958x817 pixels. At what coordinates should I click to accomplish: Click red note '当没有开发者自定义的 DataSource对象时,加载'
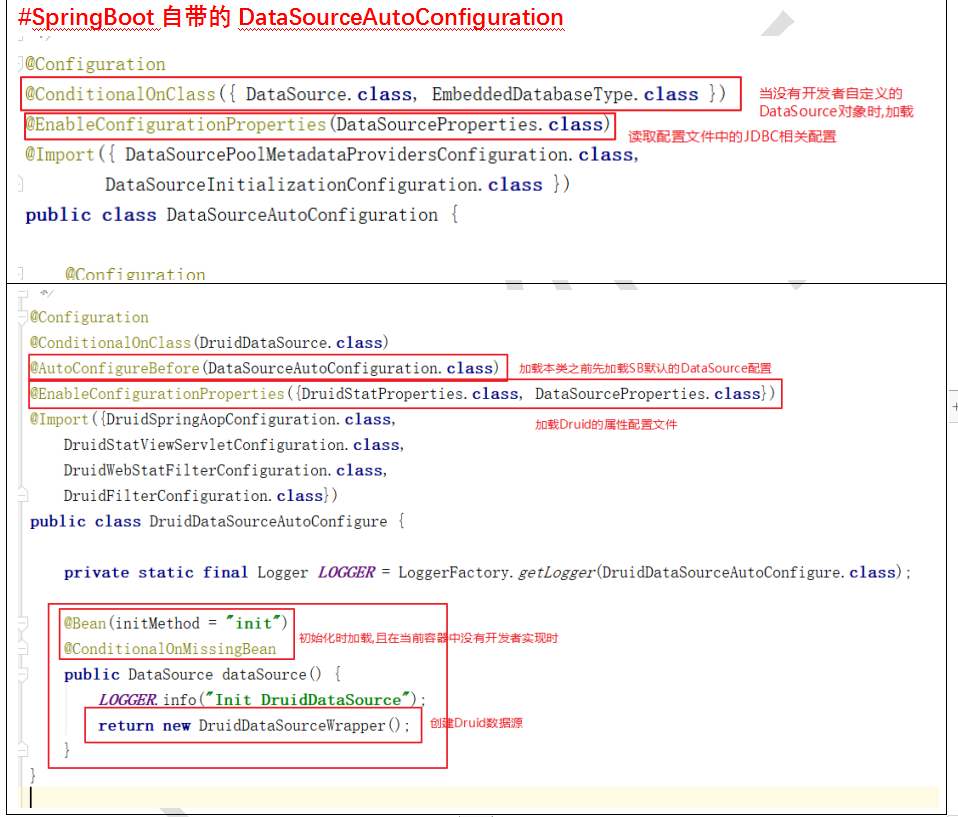[x=836, y=102]
